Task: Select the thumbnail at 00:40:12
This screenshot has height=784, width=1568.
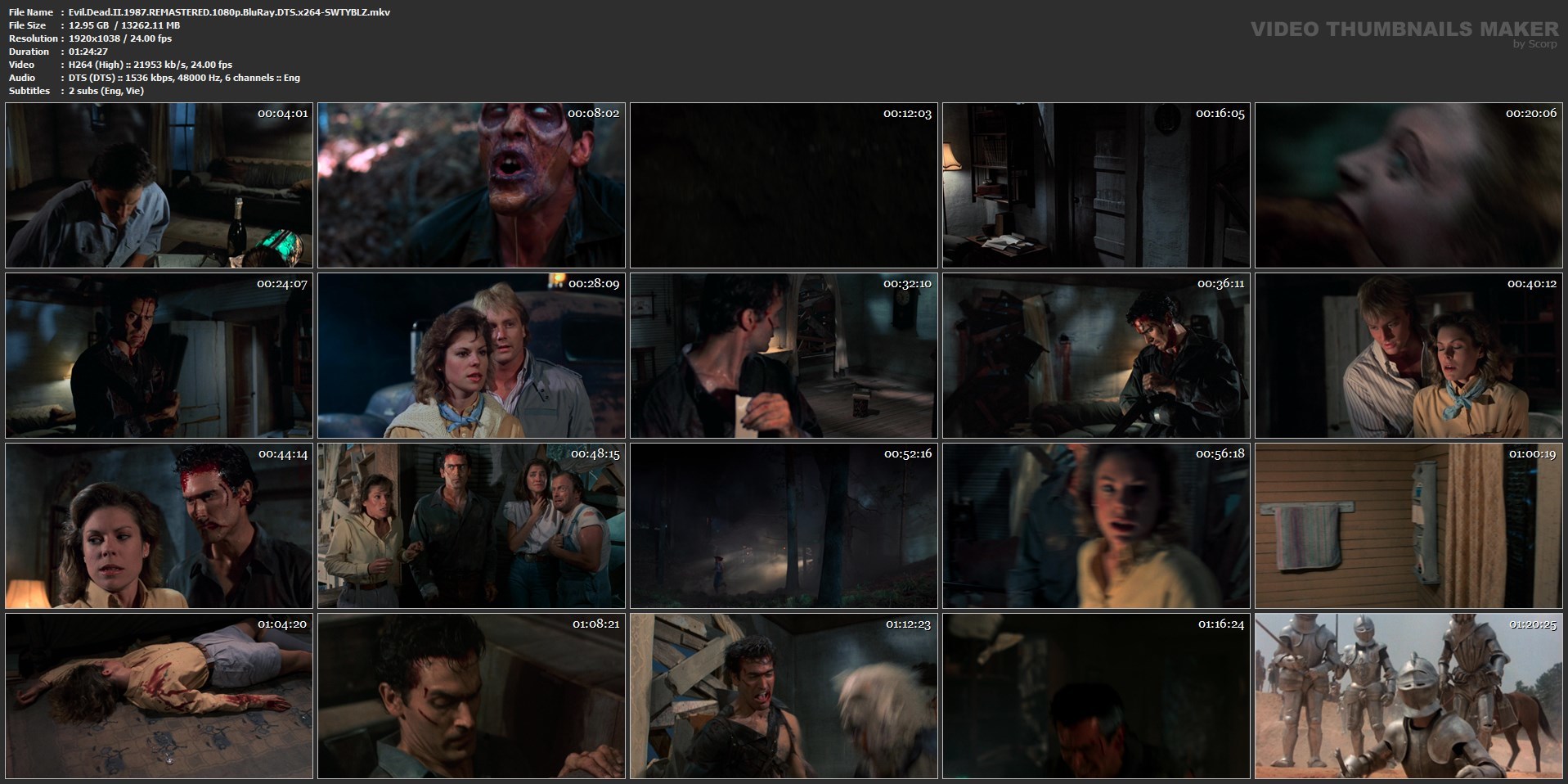Action: coord(1409,355)
